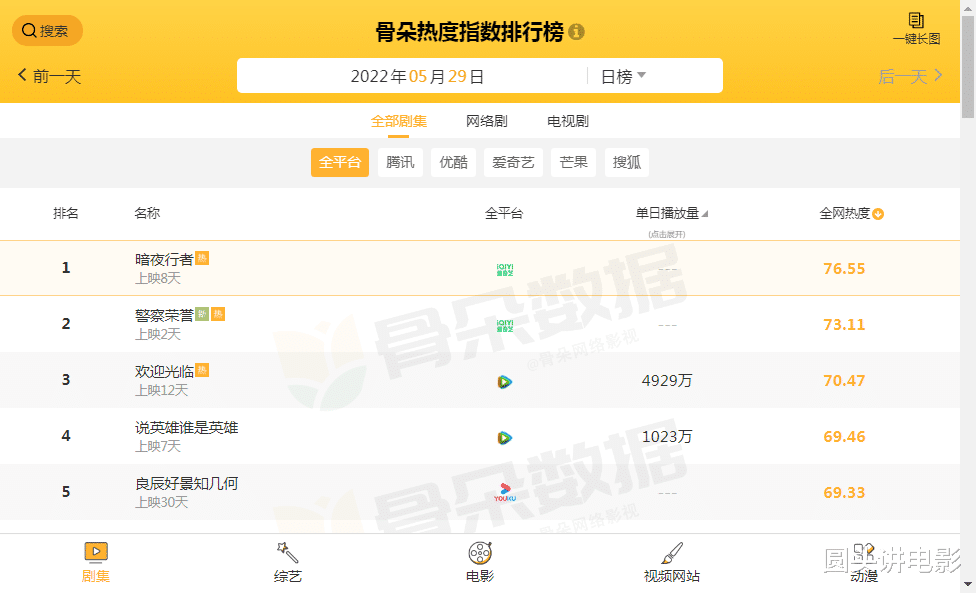The height and width of the screenshot is (593, 976).
Task: Generate long image with 一键长图 icon
Action: (x=916, y=29)
